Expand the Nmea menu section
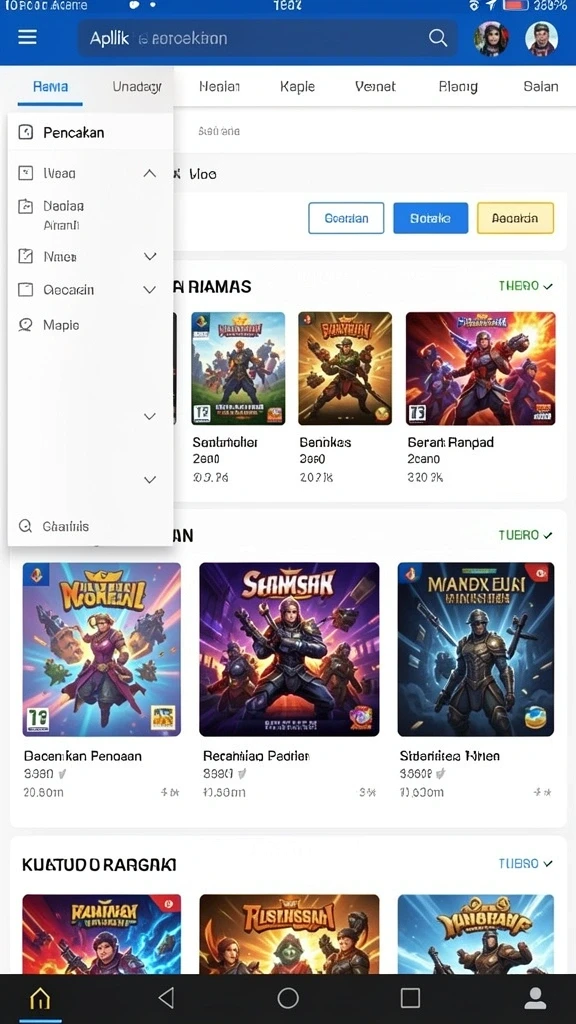The image size is (576, 1024). (150, 257)
